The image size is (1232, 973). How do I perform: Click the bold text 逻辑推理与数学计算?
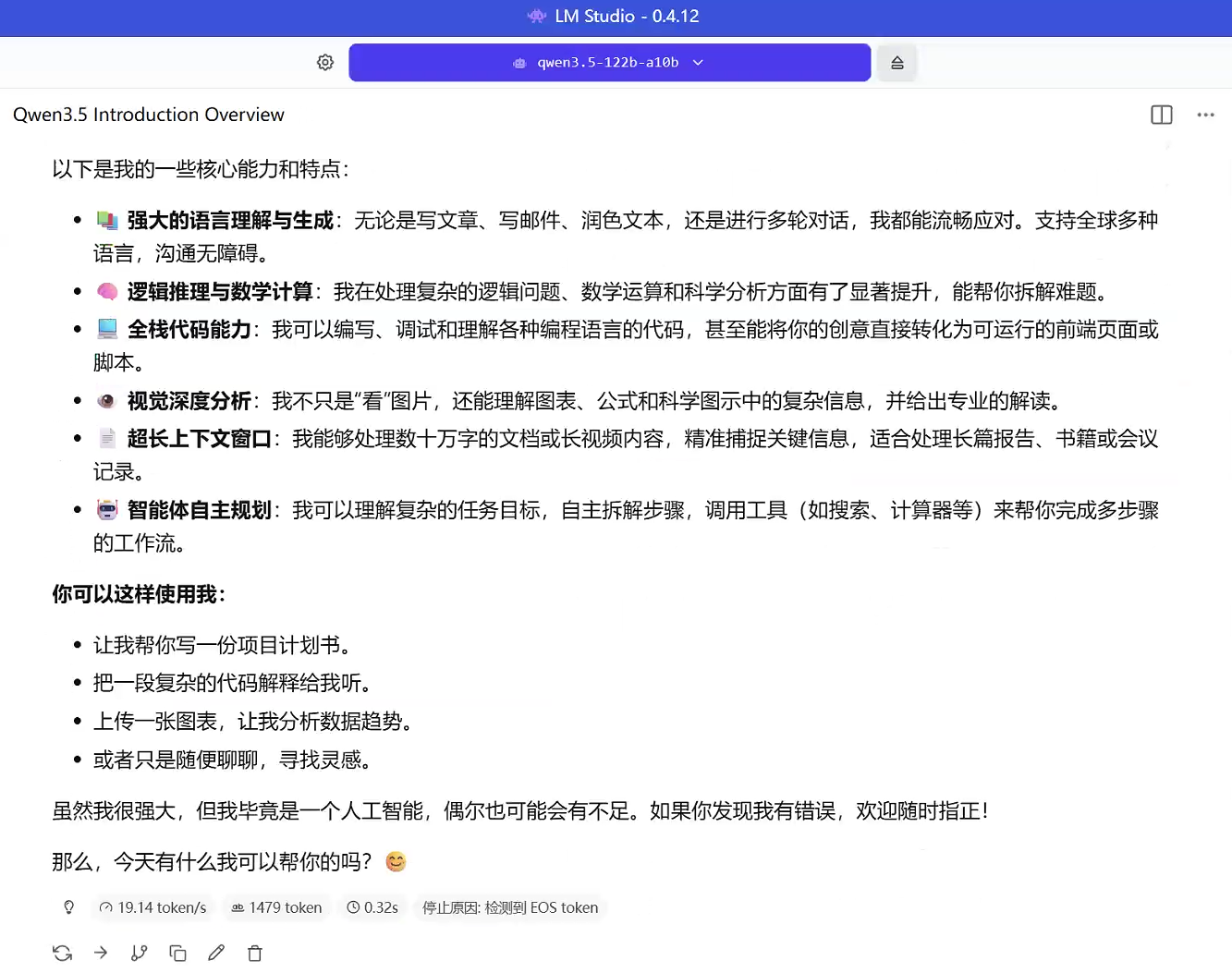coord(220,292)
